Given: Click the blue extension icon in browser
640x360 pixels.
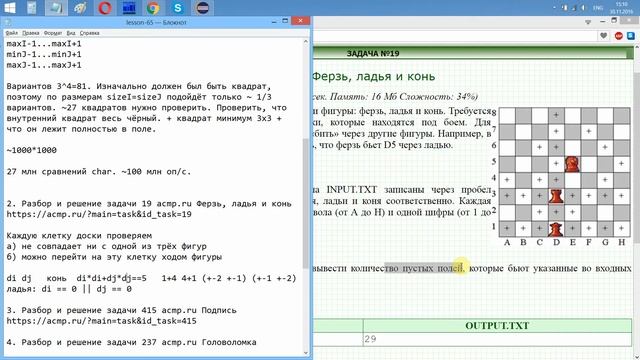Looking at the screenshot, I should pyautogui.click(x=631, y=36).
